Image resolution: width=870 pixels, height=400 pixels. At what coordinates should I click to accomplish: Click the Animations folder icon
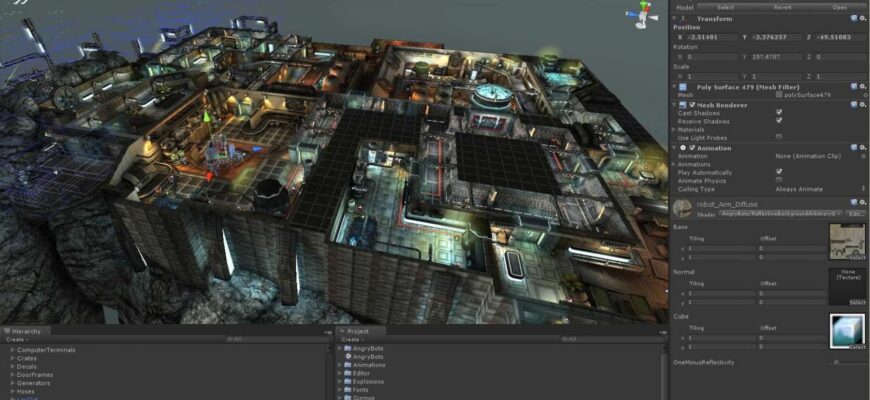tap(348, 365)
